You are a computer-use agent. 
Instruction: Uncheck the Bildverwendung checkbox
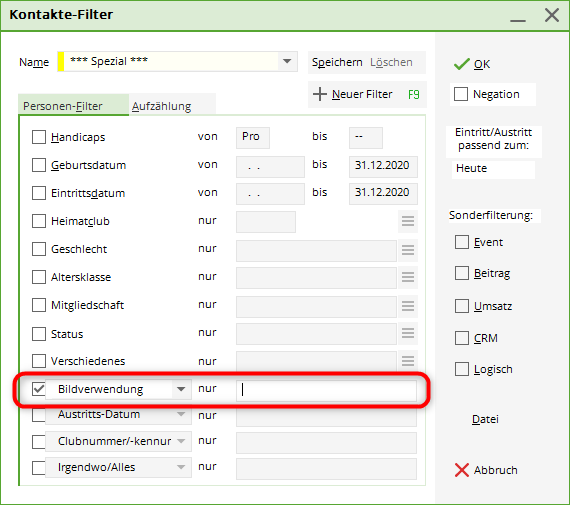pos(39,389)
